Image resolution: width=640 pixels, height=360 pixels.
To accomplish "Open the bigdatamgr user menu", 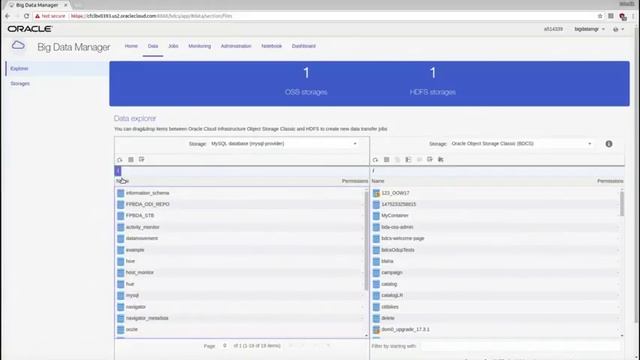I will (589, 29).
